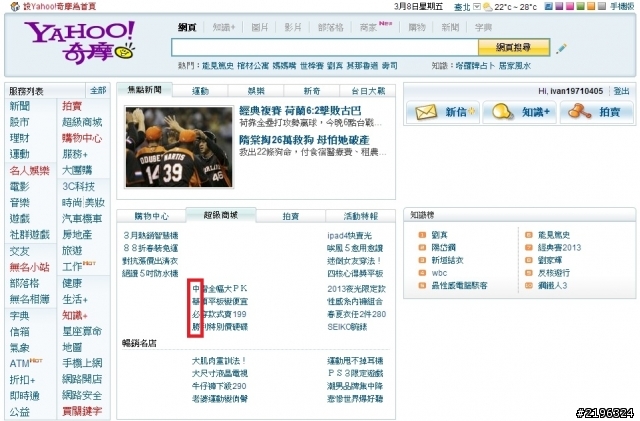Click the 3月熱銷智慧機 link
Viewport: 640px width, 421px height.
(x=151, y=236)
